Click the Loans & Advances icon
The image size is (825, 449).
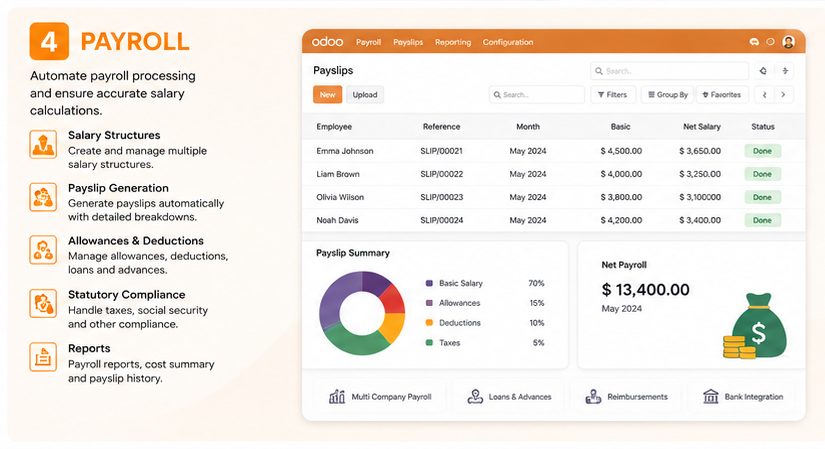[x=475, y=396]
